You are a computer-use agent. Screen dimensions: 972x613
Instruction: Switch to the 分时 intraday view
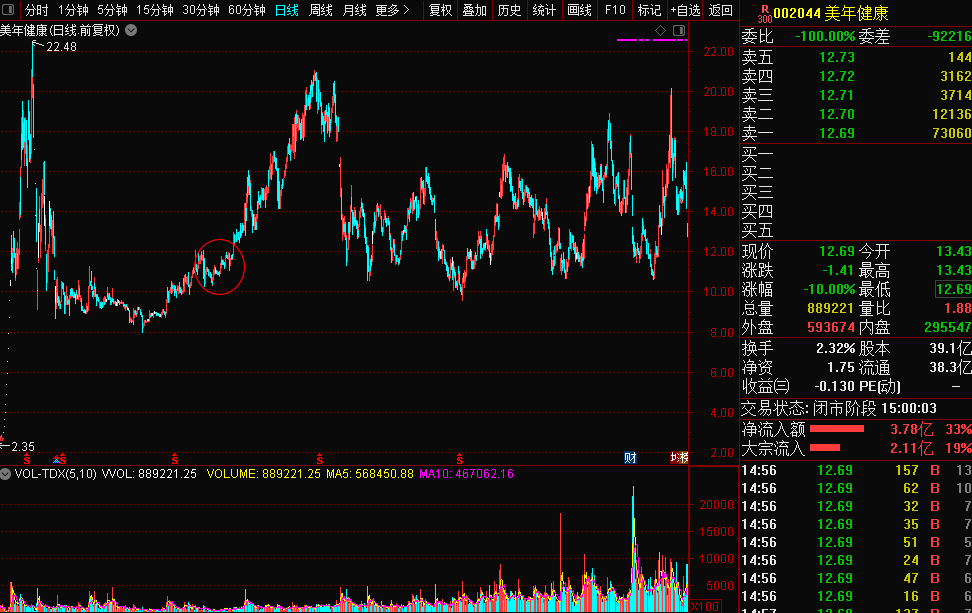(x=37, y=11)
